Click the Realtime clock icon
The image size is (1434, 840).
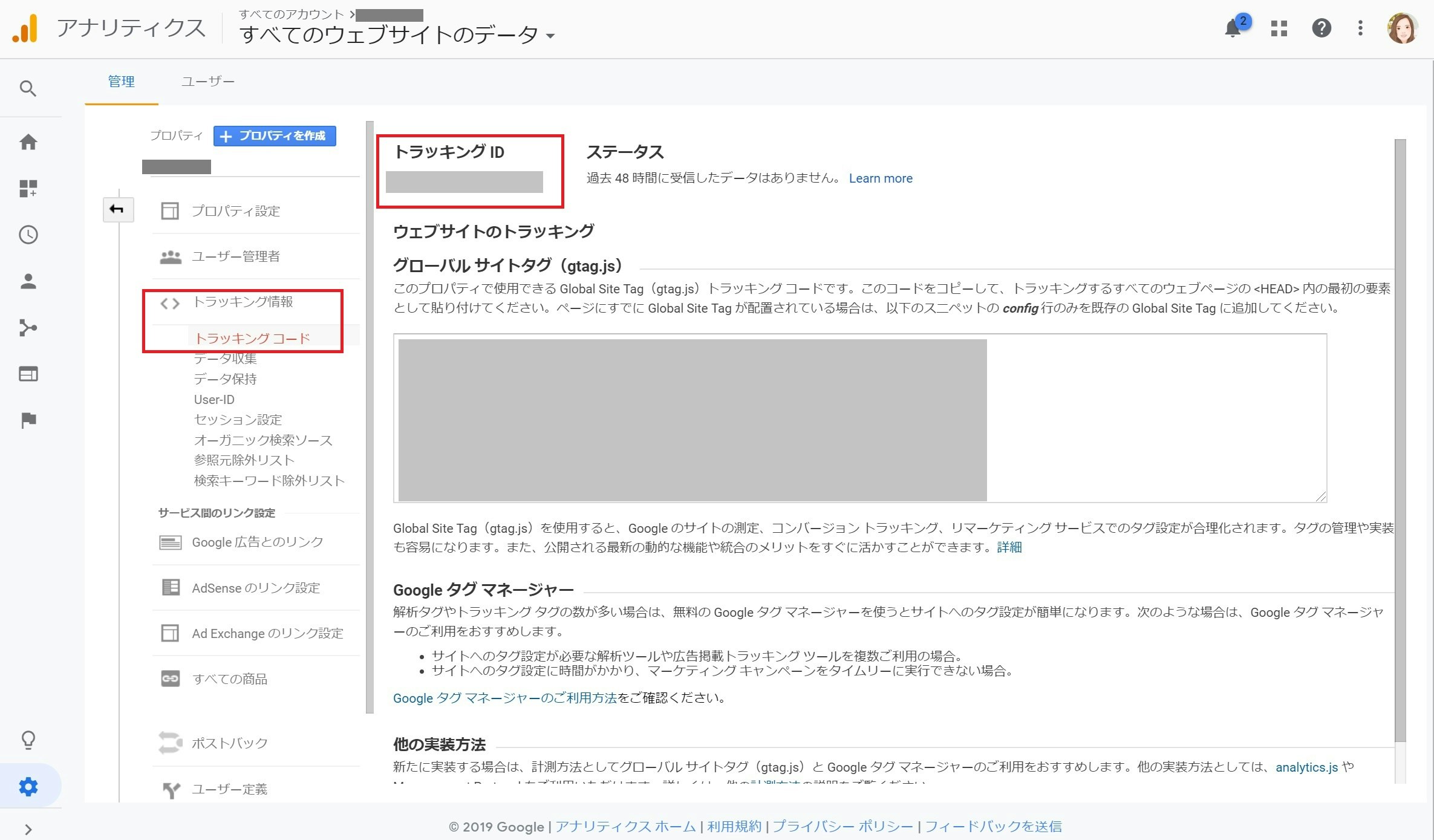[x=28, y=235]
